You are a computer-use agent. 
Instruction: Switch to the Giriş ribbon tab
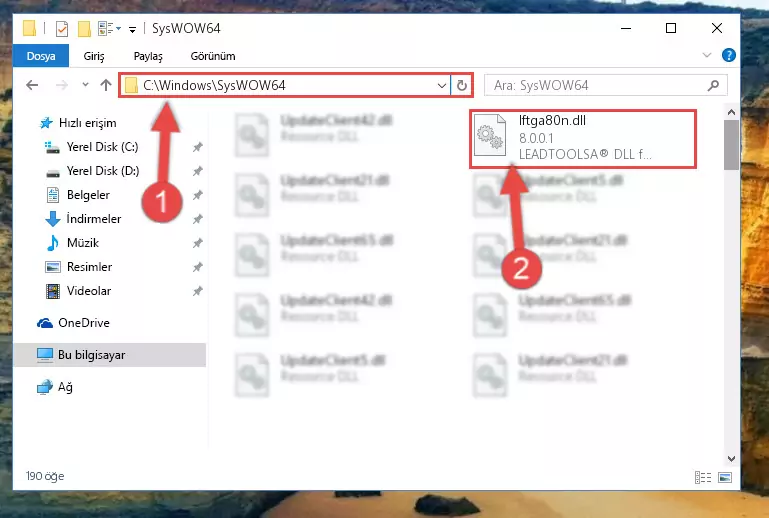tap(94, 56)
